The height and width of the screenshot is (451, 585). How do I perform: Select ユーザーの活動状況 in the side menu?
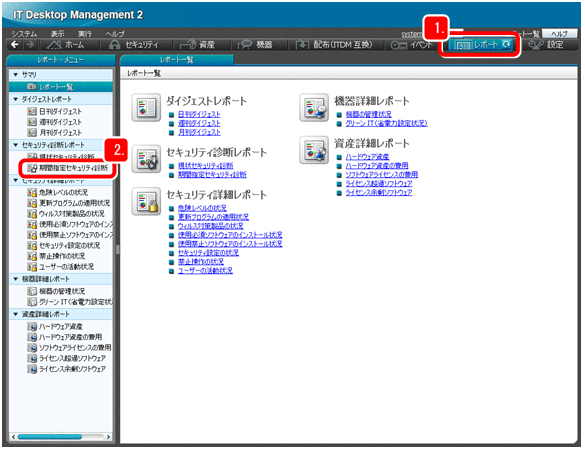coord(60,267)
